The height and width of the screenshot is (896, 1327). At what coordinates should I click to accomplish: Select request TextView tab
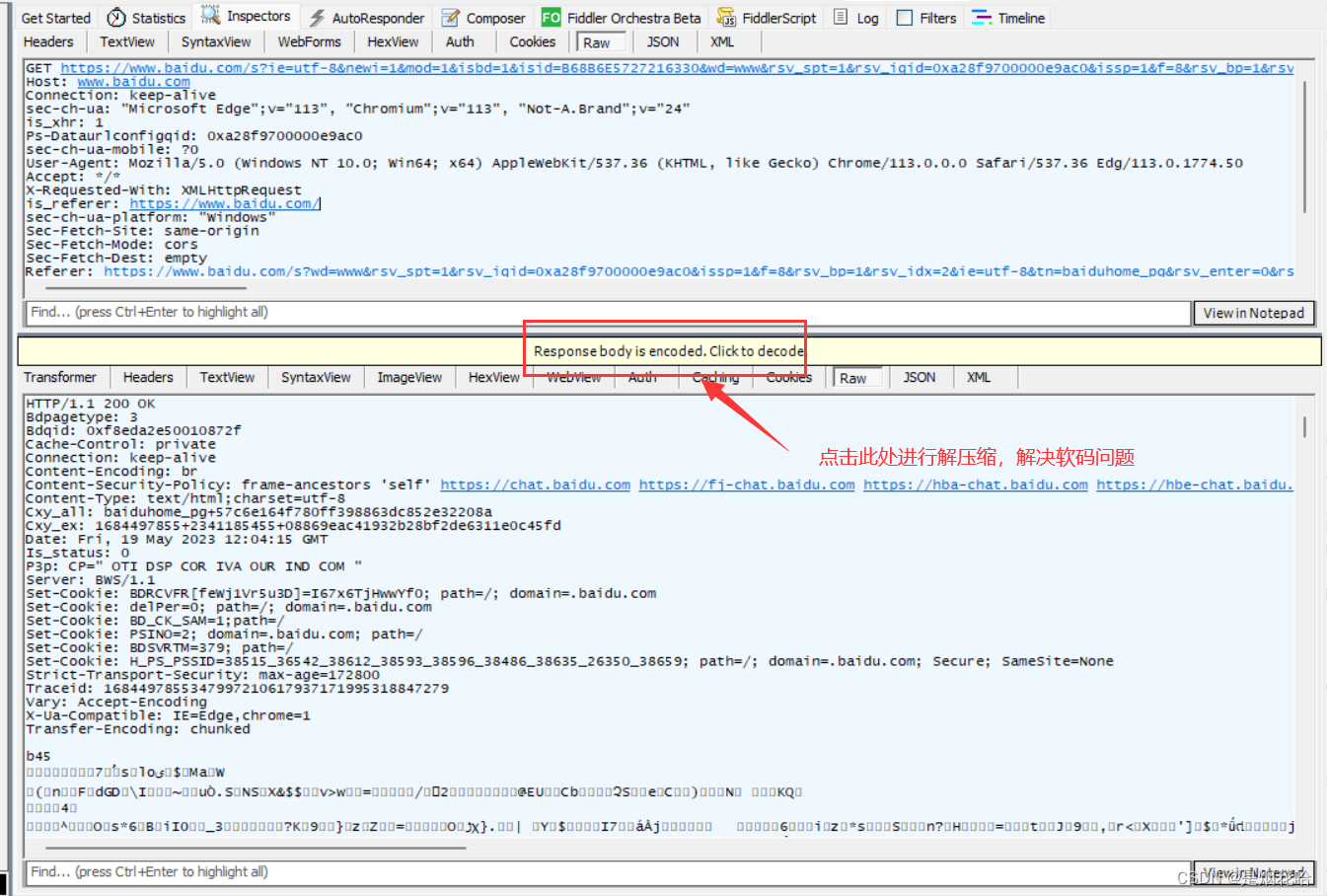click(127, 41)
